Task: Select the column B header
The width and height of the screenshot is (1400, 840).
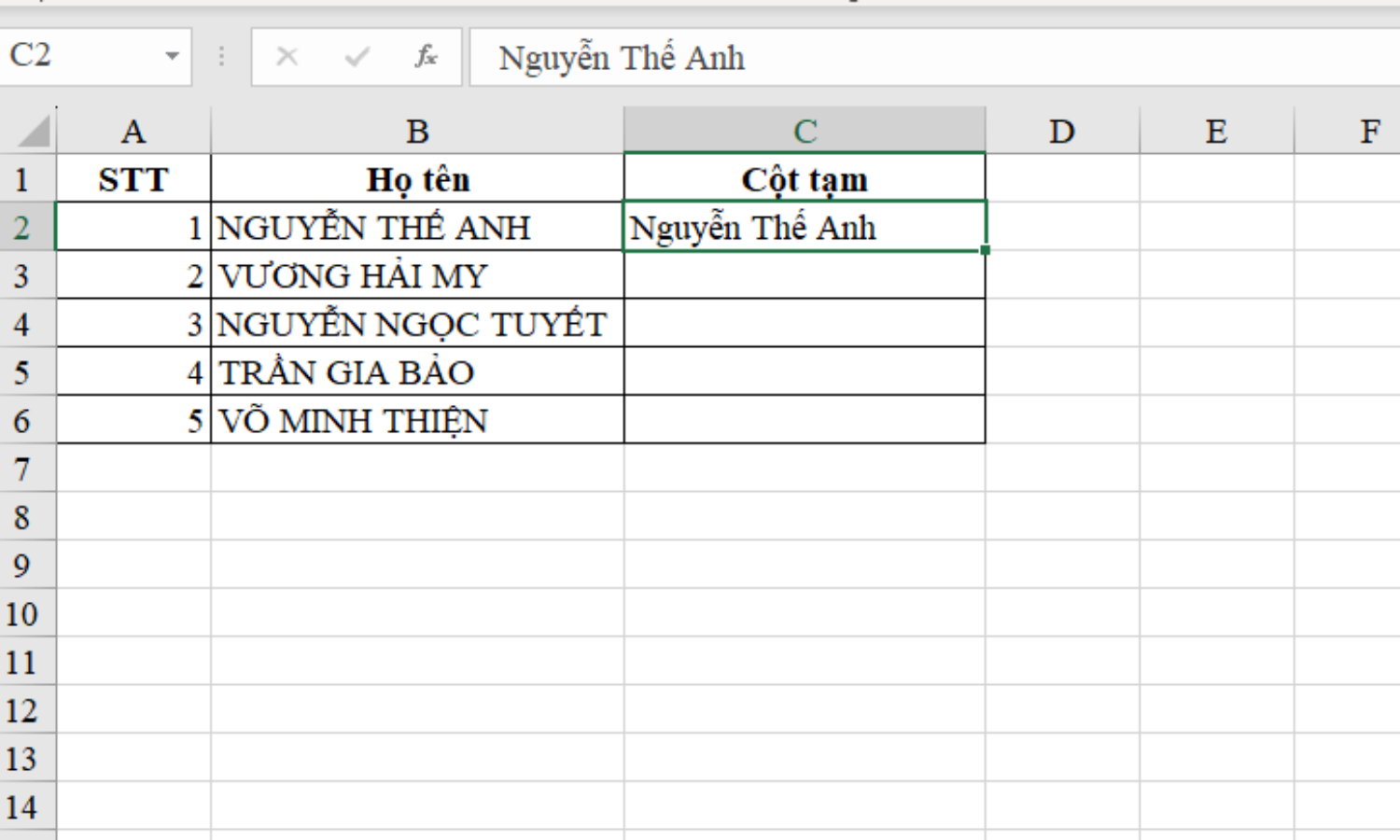Action: pos(417,131)
